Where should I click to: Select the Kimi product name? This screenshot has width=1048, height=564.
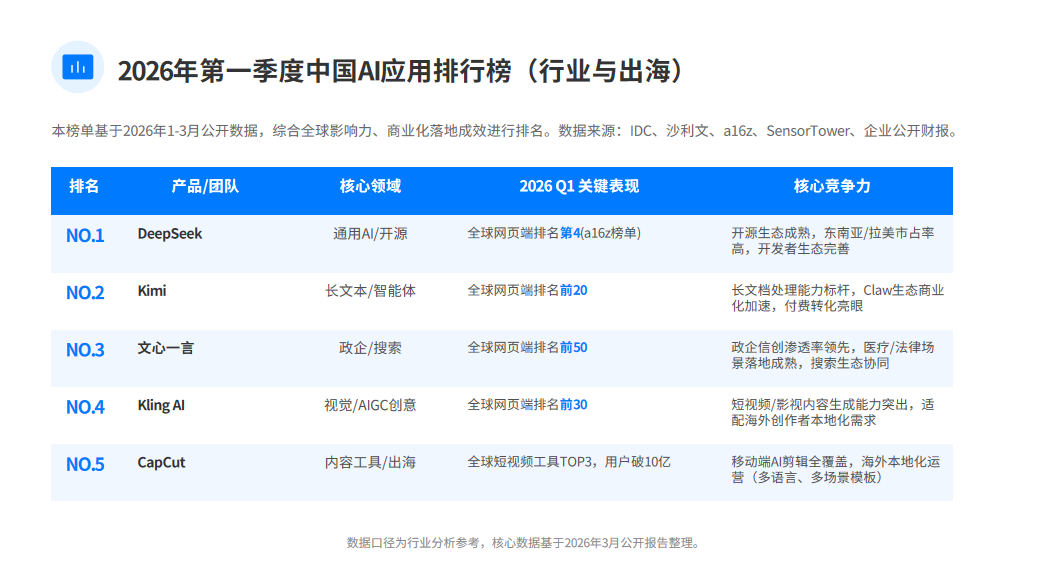(152, 291)
